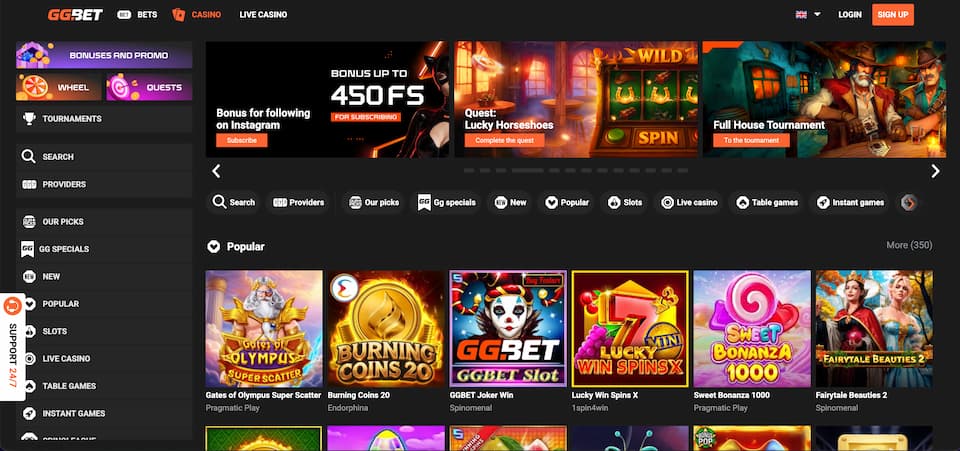This screenshot has width=960, height=451.
Task: Click the 1spin4win provider name text
Action: click(590, 408)
